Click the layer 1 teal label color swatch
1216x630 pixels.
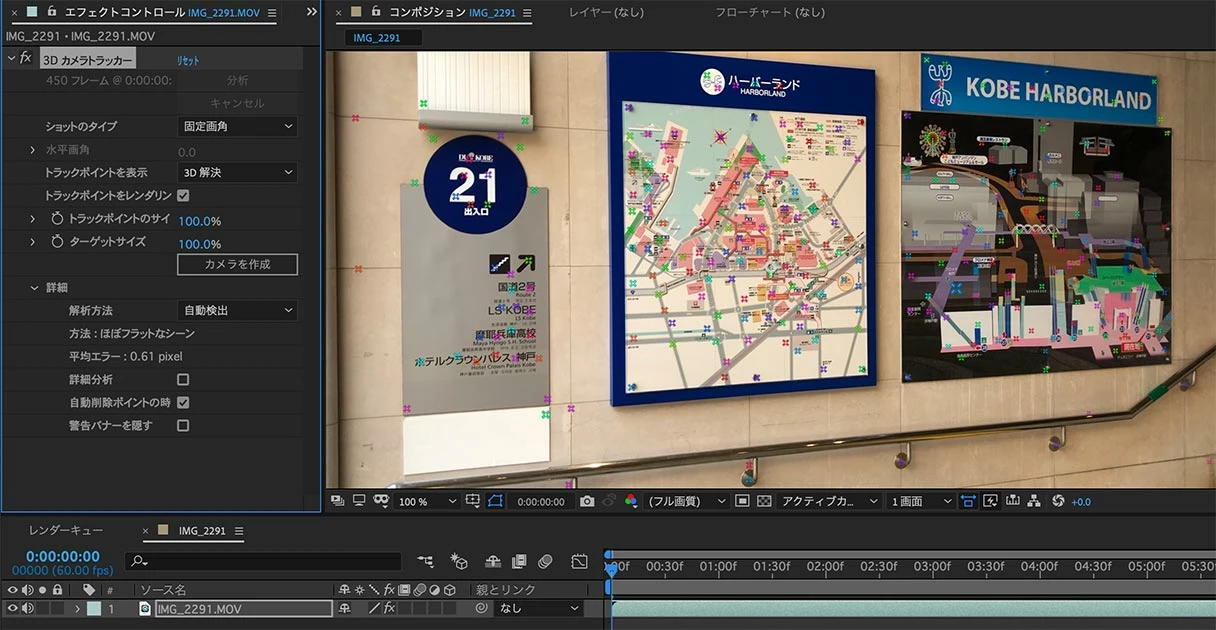[93, 608]
